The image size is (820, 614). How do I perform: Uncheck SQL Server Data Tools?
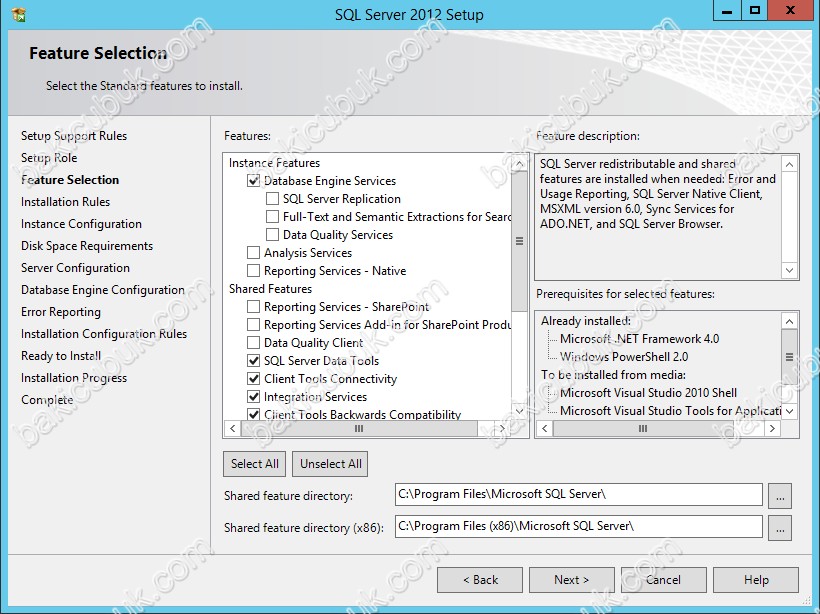[254, 360]
